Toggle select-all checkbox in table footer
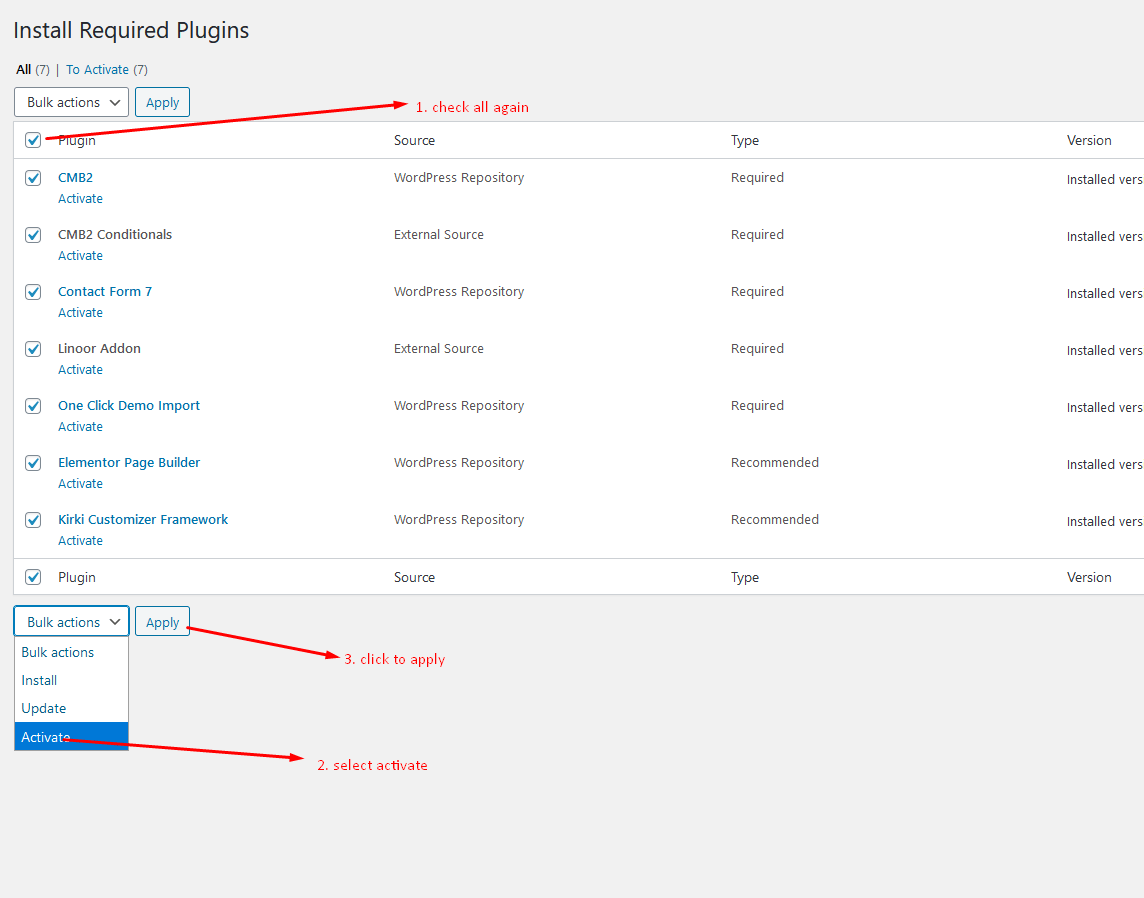This screenshot has width=1144, height=898. 33,577
